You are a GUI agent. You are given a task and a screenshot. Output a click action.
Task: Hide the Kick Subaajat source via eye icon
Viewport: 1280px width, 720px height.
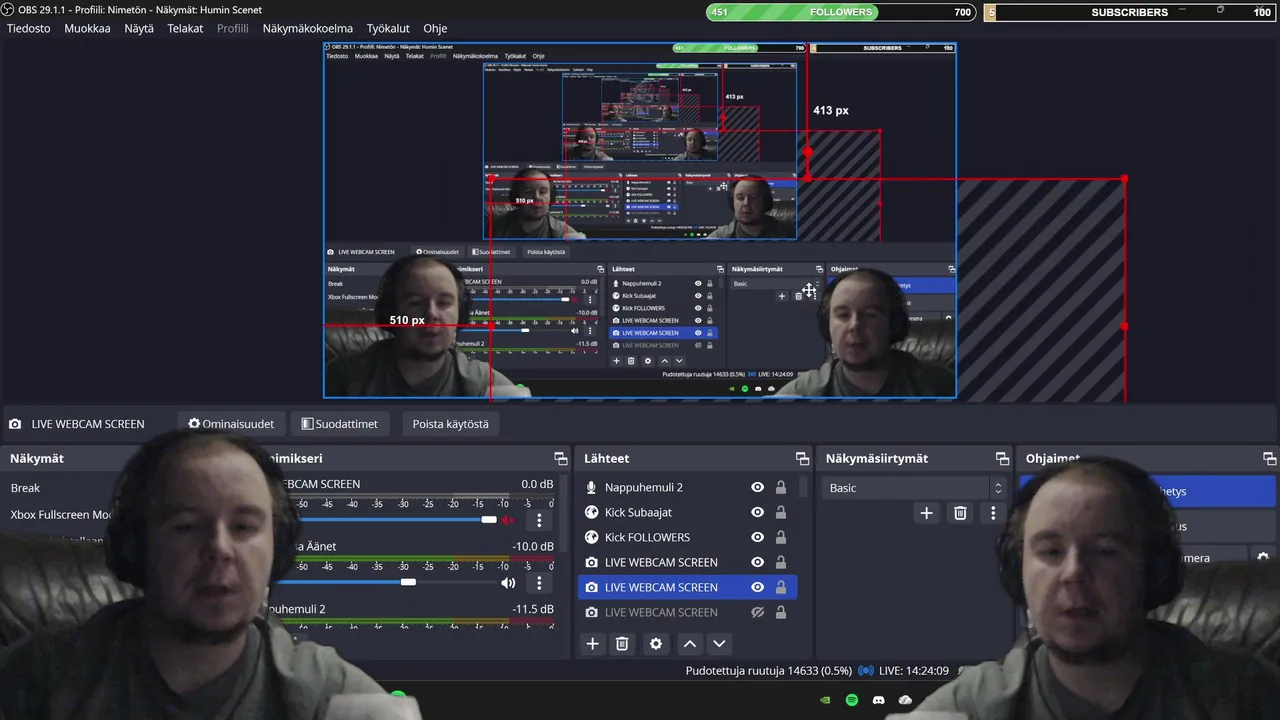[757, 512]
